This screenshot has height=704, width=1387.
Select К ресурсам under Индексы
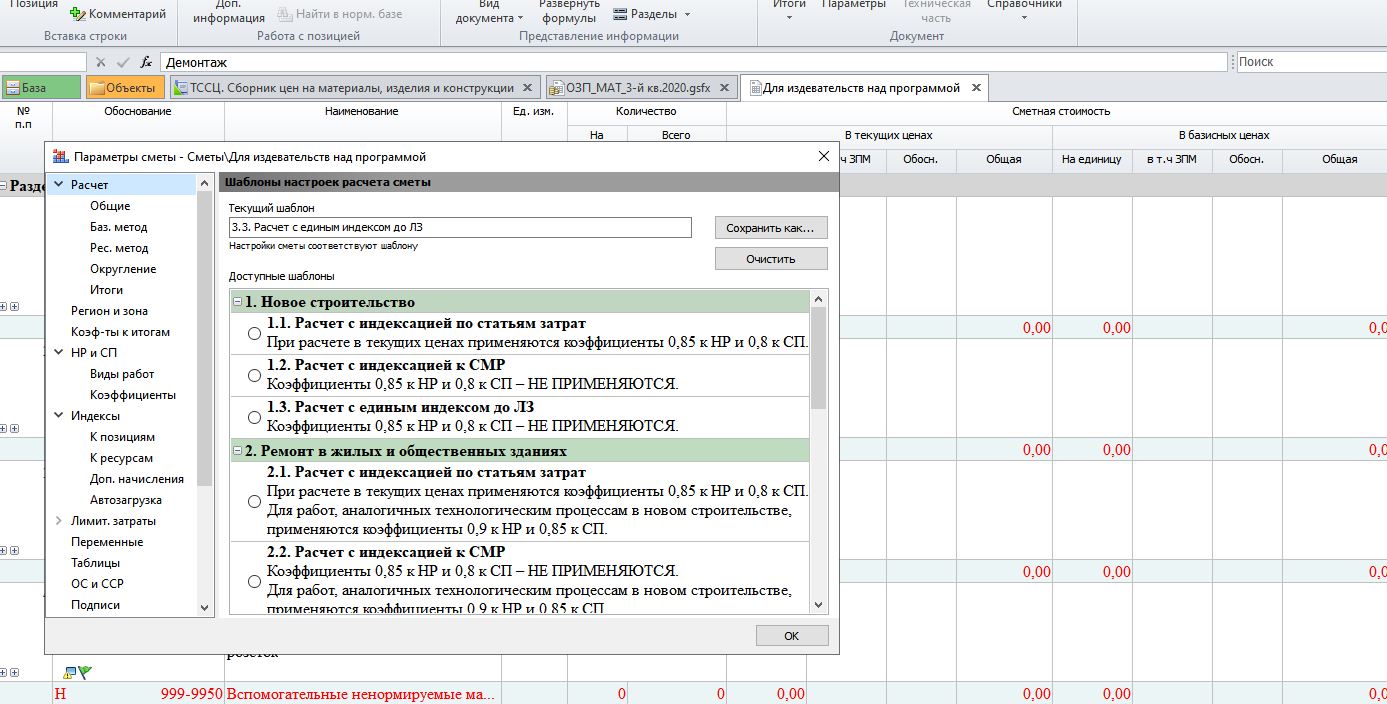(121, 458)
